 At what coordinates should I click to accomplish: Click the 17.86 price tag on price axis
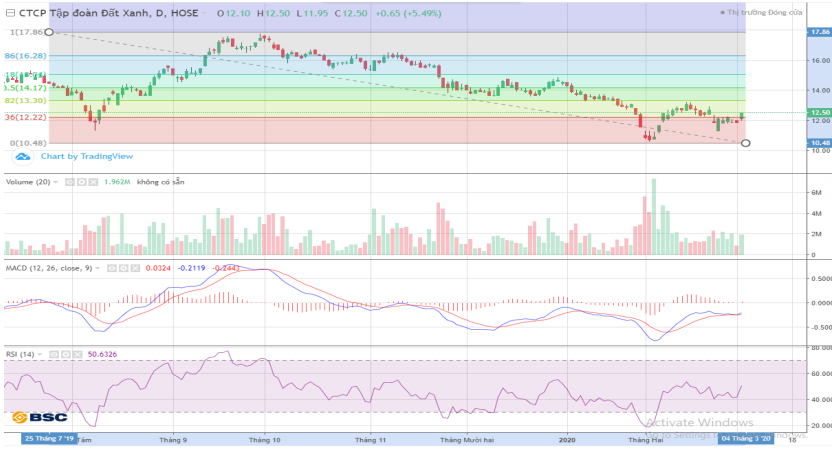point(820,32)
